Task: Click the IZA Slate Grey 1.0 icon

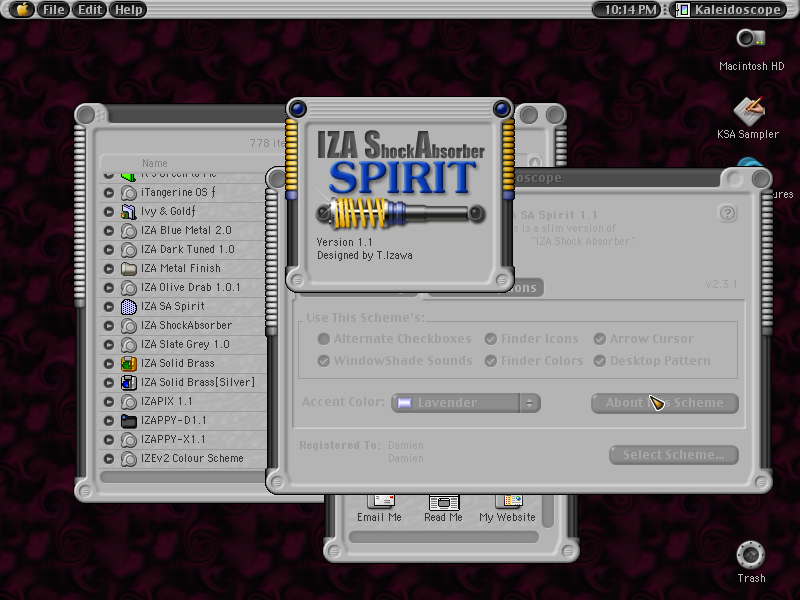Action: tap(129, 345)
